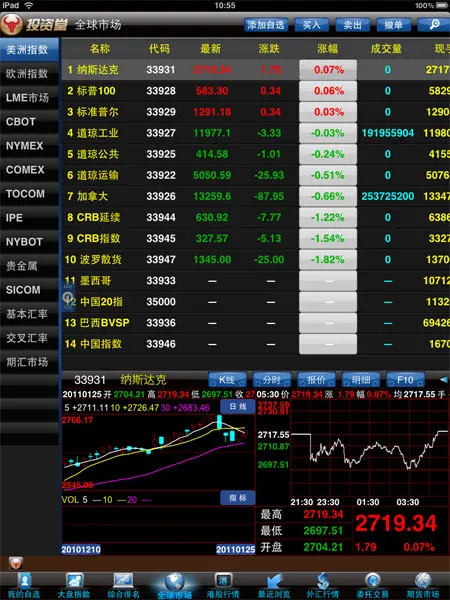Image resolution: width=450 pixels, height=600 pixels.
Task: Select 欧洲指数 in sidebar
Action: 29,73
